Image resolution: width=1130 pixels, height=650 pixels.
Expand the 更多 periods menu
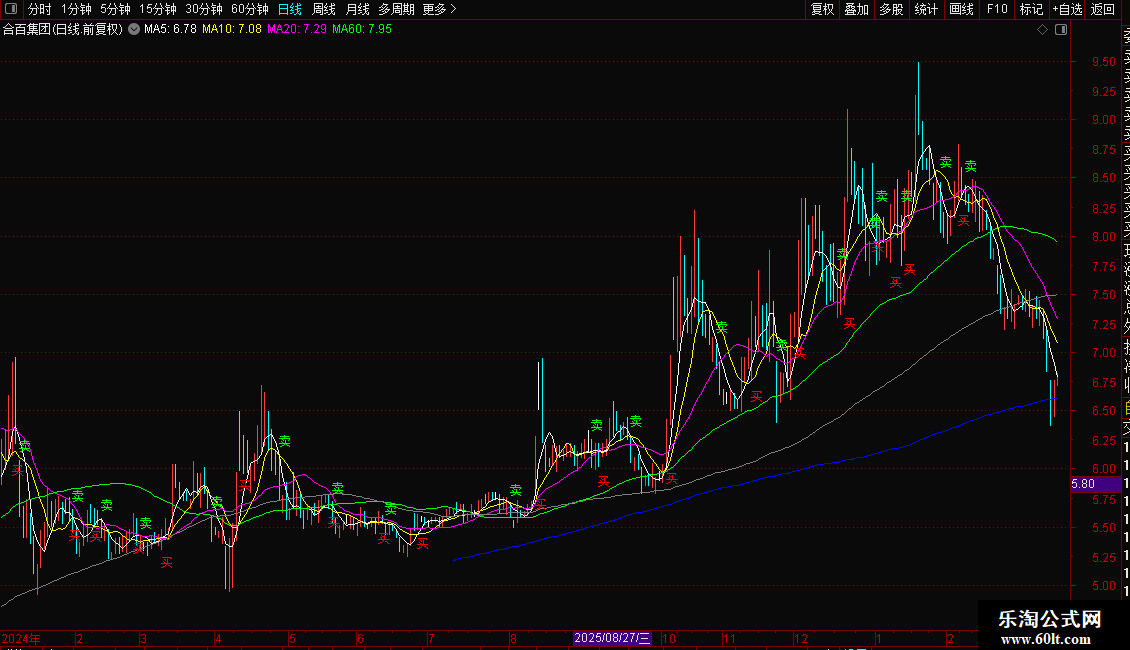point(439,9)
